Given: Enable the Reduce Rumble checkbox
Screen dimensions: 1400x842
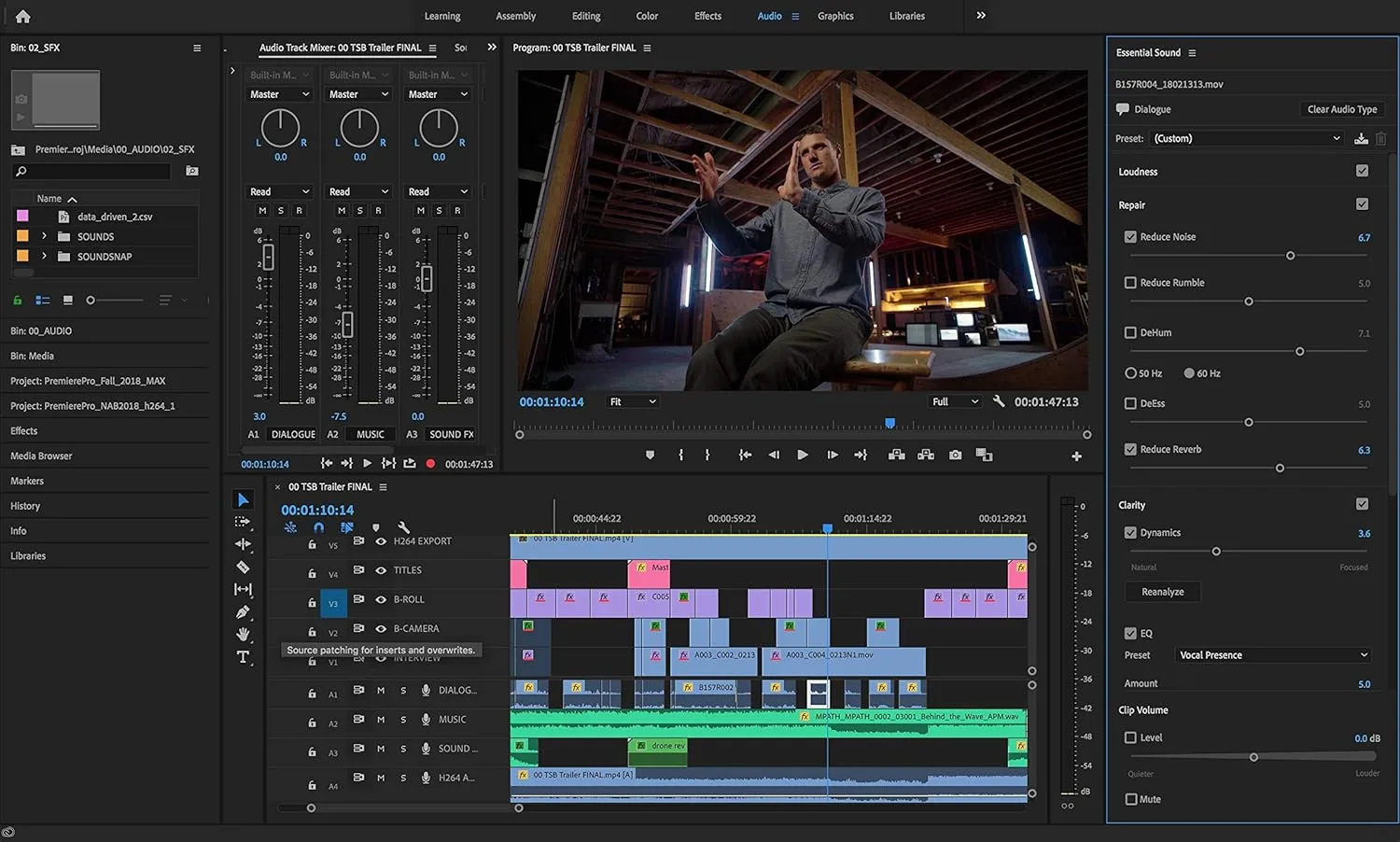Looking at the screenshot, I should tap(1130, 282).
